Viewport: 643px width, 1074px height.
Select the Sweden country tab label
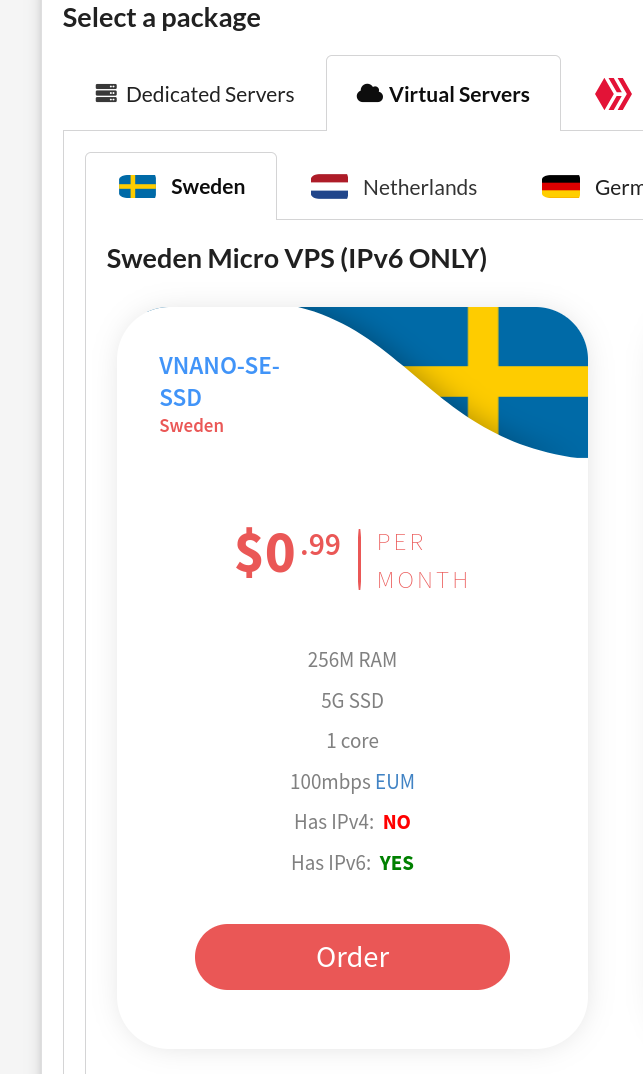click(x=208, y=187)
